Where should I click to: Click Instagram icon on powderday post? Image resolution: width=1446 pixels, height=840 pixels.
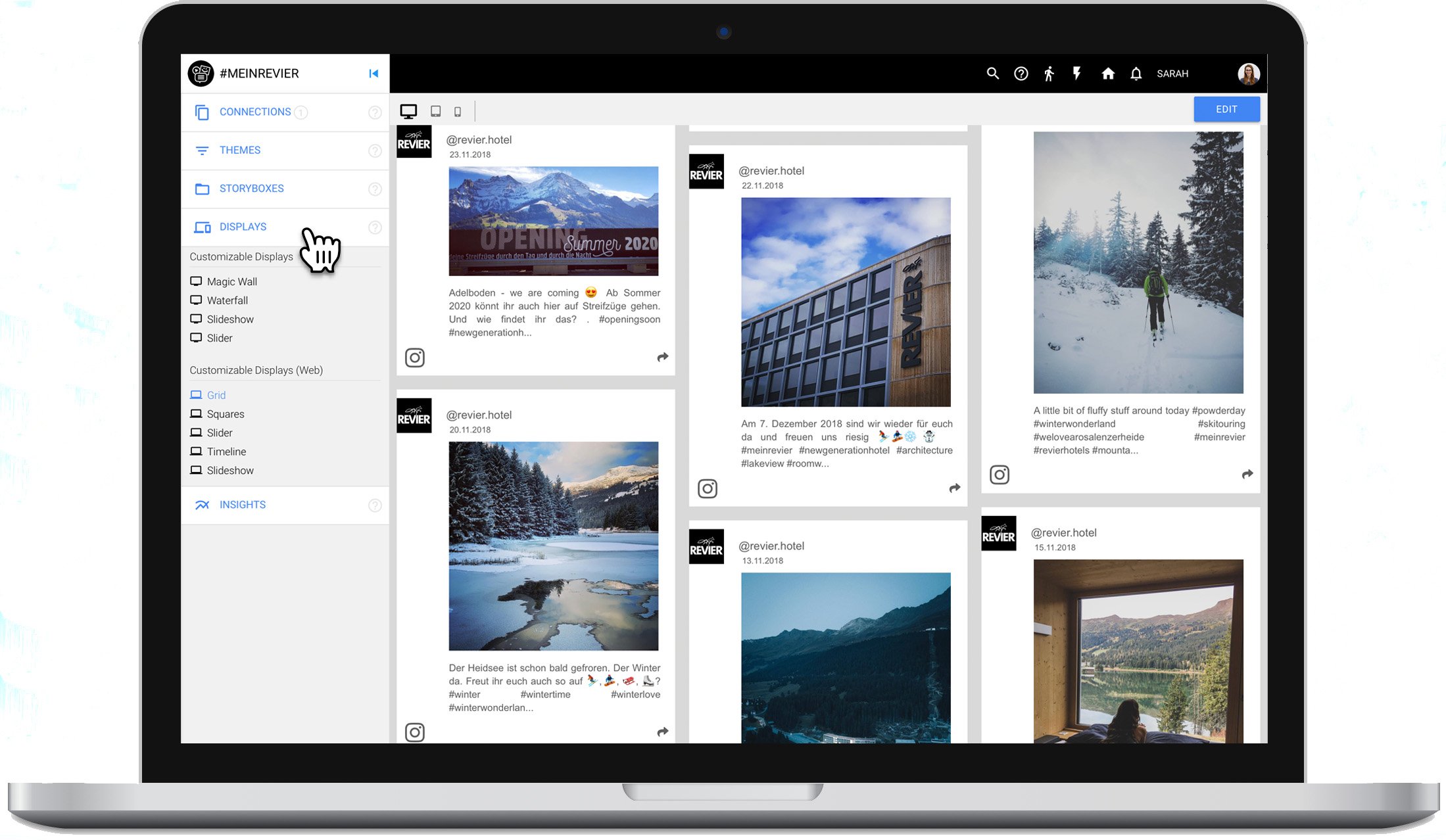click(x=1000, y=475)
